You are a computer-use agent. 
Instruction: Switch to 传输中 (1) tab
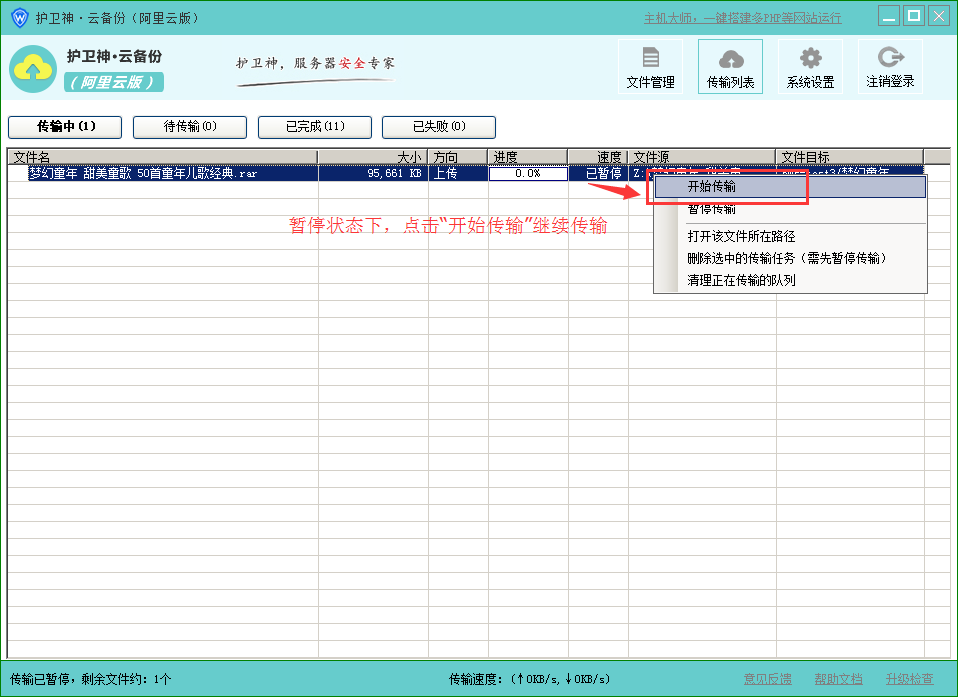65,126
